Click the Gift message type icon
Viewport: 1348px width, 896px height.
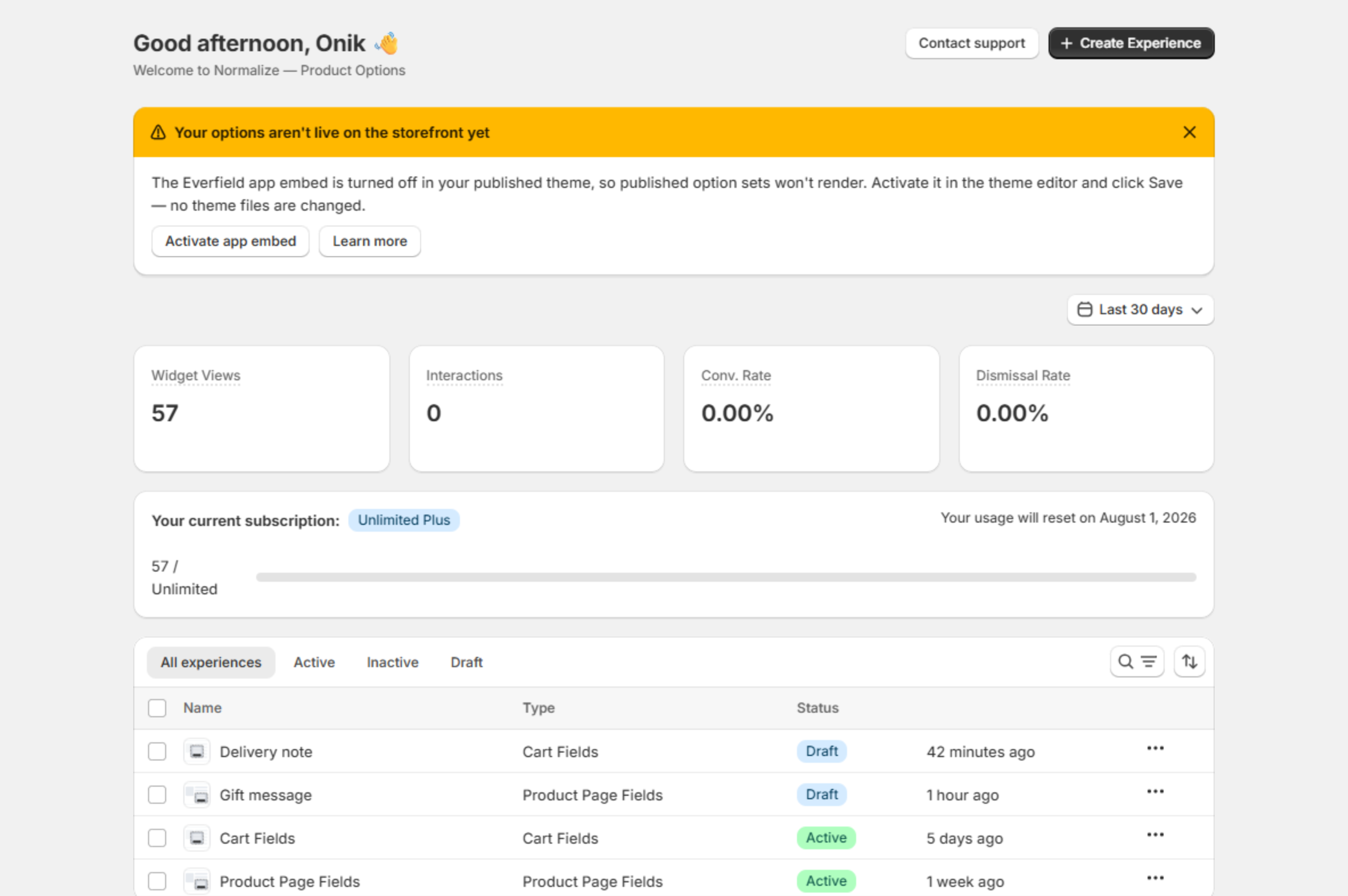(x=196, y=795)
